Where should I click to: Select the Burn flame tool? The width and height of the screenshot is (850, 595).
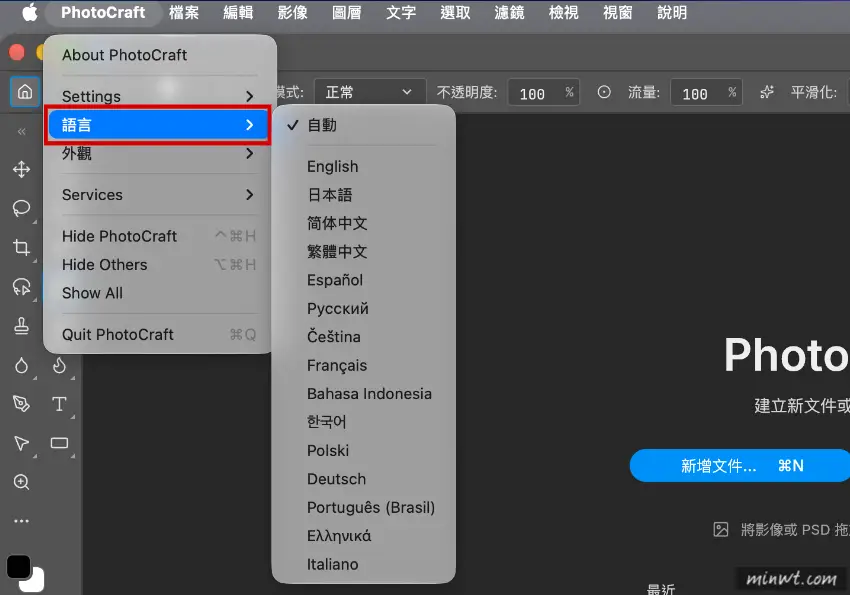point(59,365)
